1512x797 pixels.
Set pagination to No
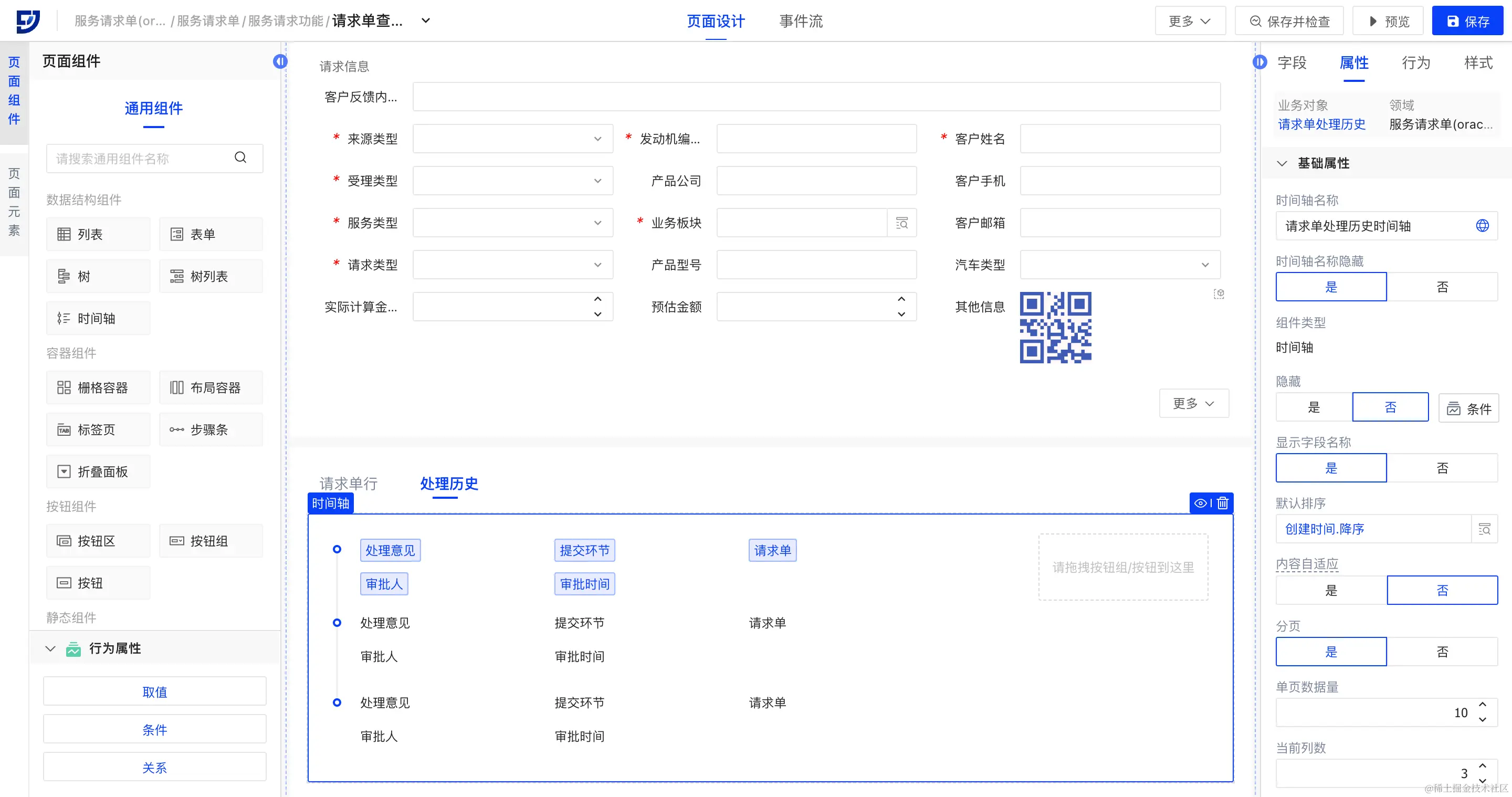1442,652
